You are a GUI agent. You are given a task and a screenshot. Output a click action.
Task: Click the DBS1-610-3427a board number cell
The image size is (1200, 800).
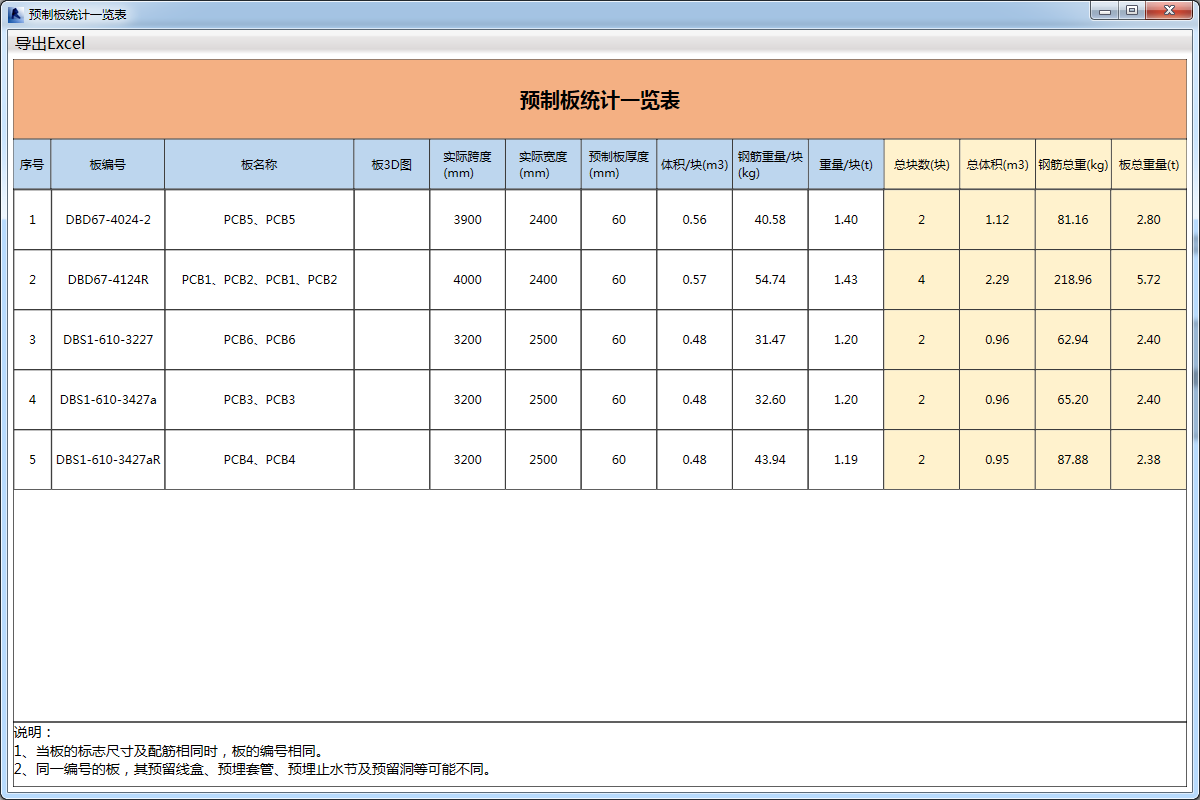click(108, 400)
